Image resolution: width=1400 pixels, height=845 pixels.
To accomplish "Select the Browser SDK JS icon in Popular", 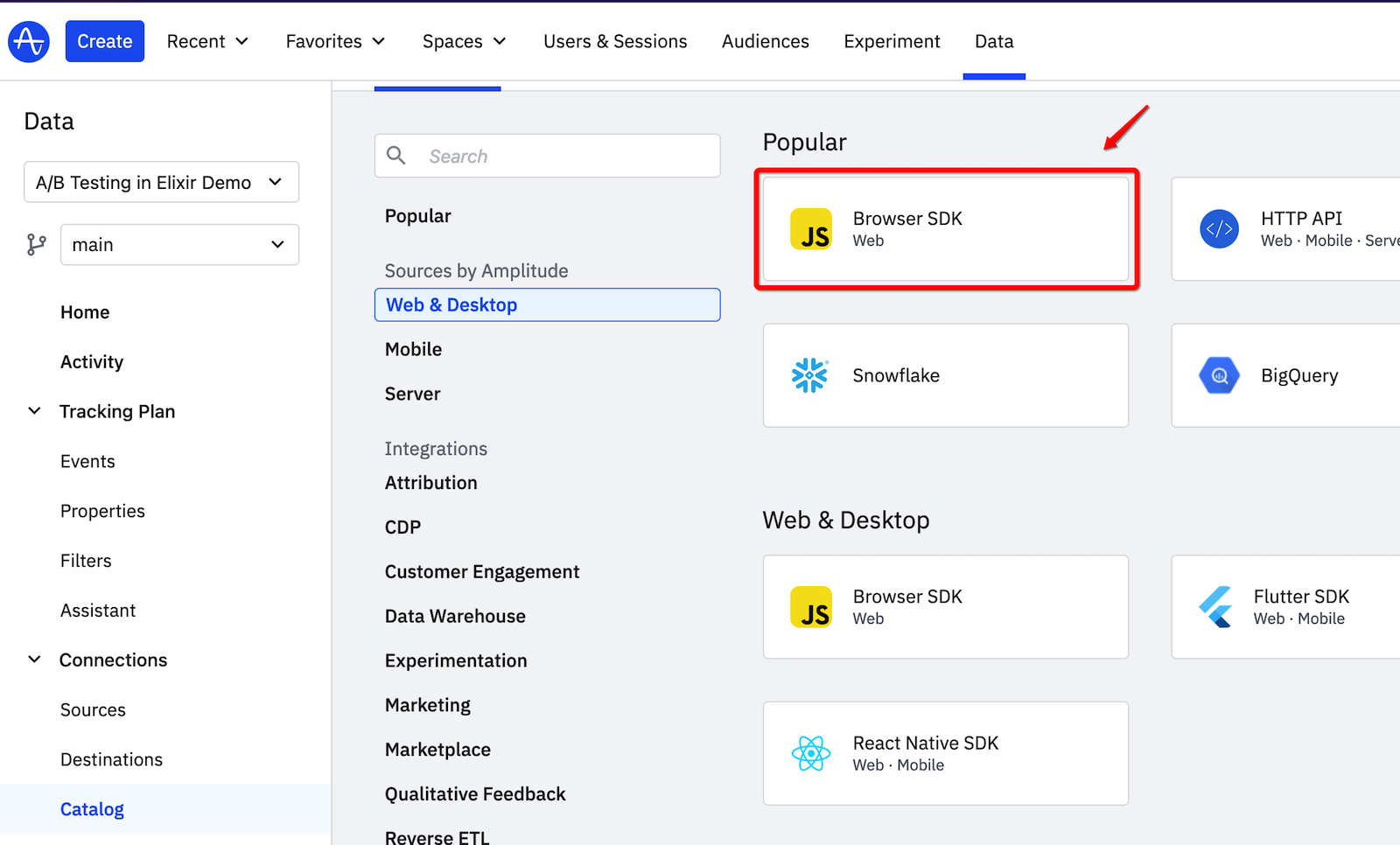I will (811, 229).
